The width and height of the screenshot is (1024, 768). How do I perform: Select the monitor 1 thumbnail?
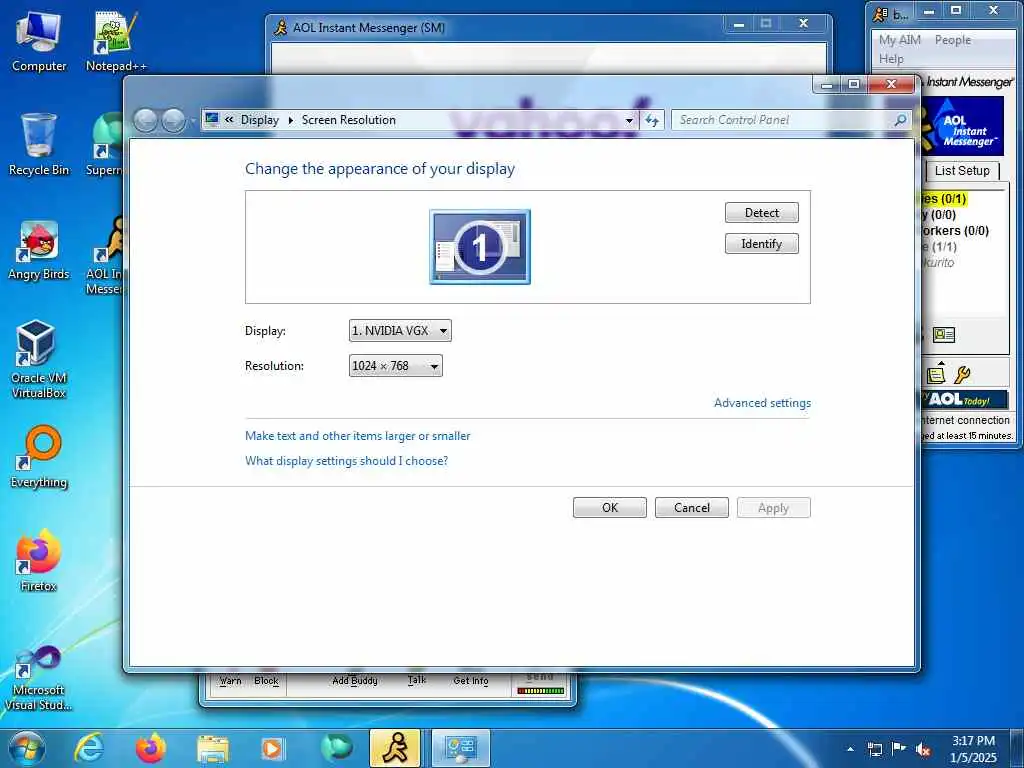pos(480,247)
